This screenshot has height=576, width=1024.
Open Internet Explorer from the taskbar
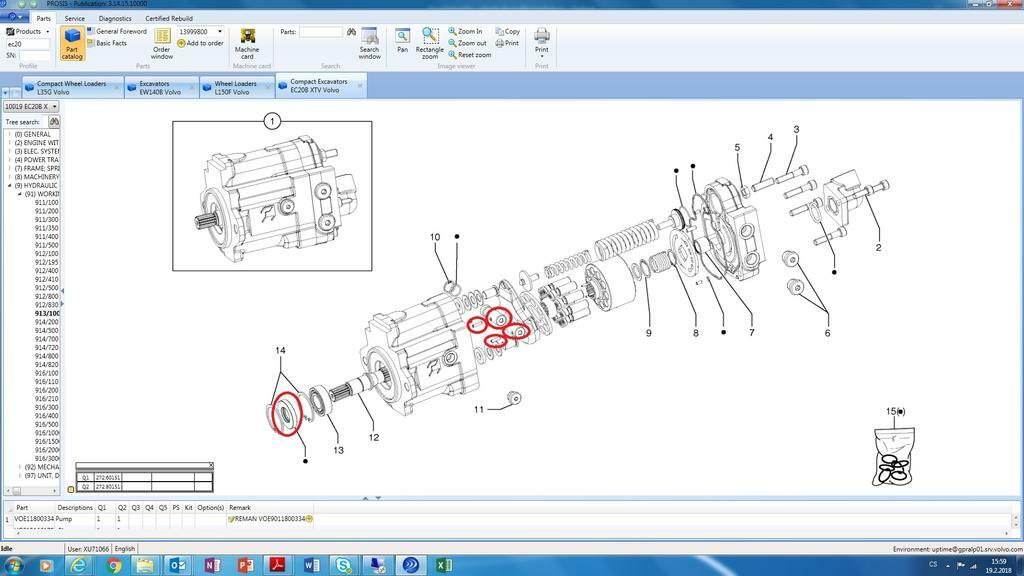(78, 565)
